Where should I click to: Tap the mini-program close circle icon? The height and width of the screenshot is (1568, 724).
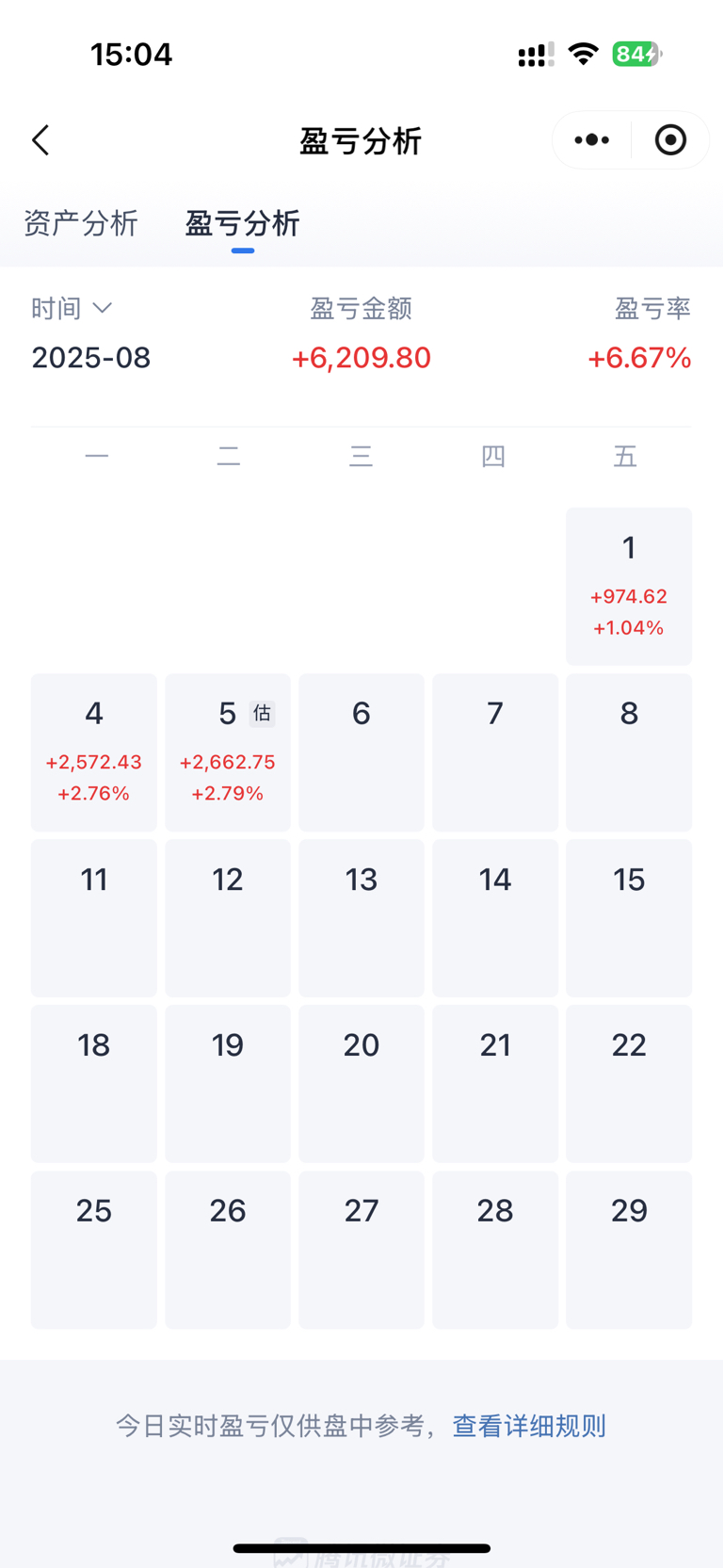(x=670, y=140)
